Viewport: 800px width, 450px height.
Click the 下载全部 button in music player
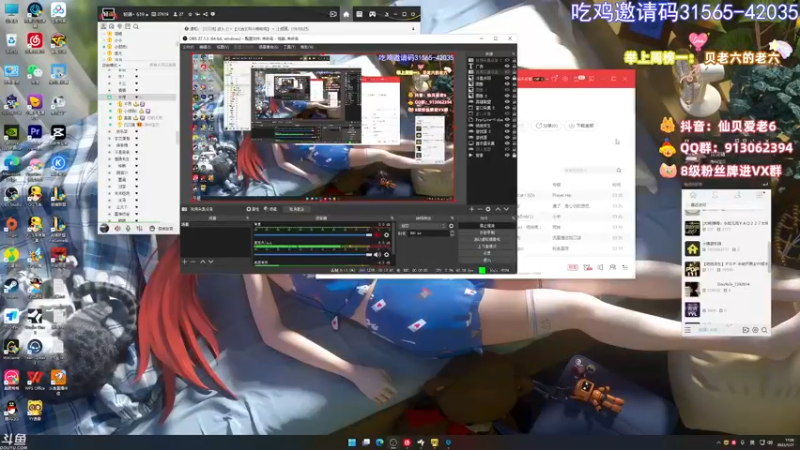581,126
